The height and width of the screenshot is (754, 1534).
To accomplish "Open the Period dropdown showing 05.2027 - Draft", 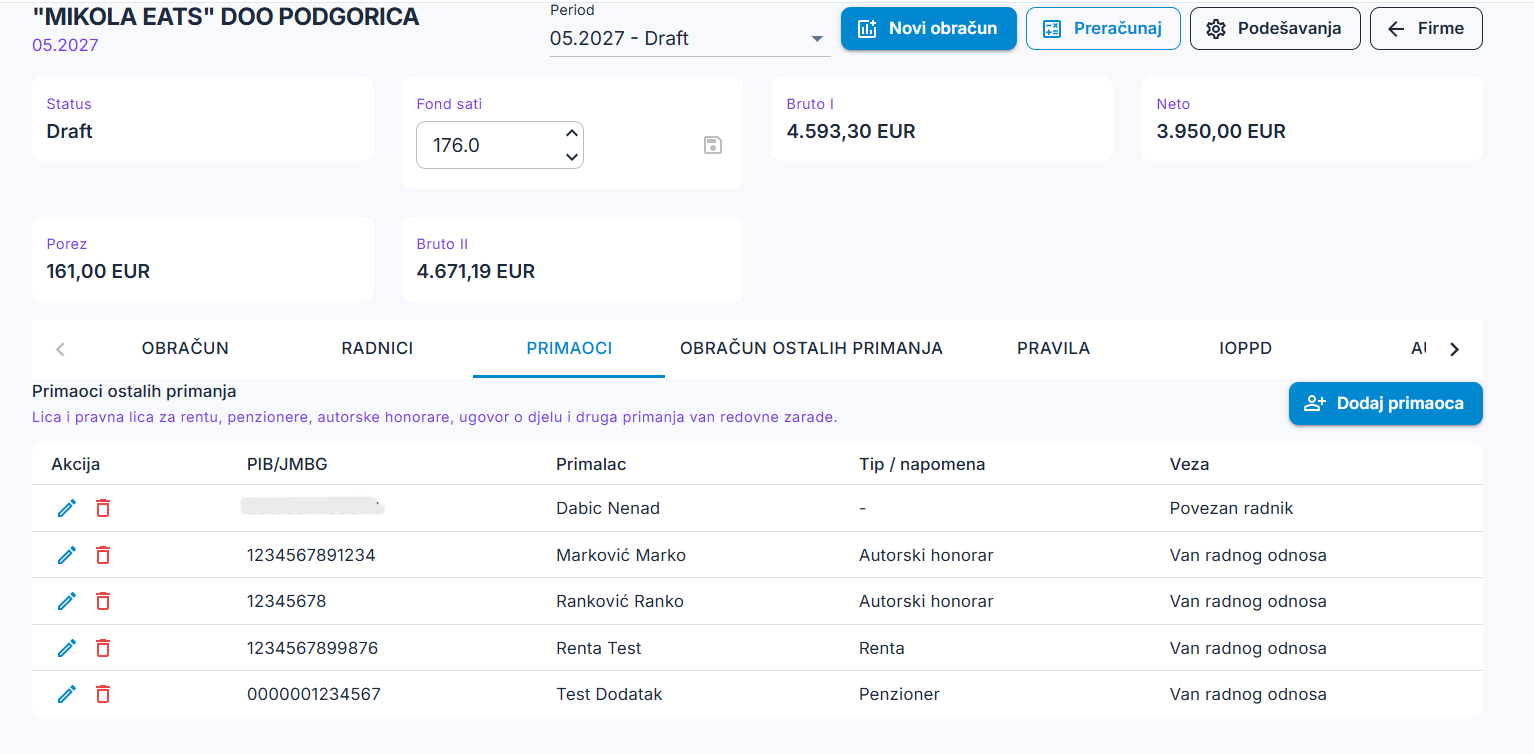I will point(690,39).
